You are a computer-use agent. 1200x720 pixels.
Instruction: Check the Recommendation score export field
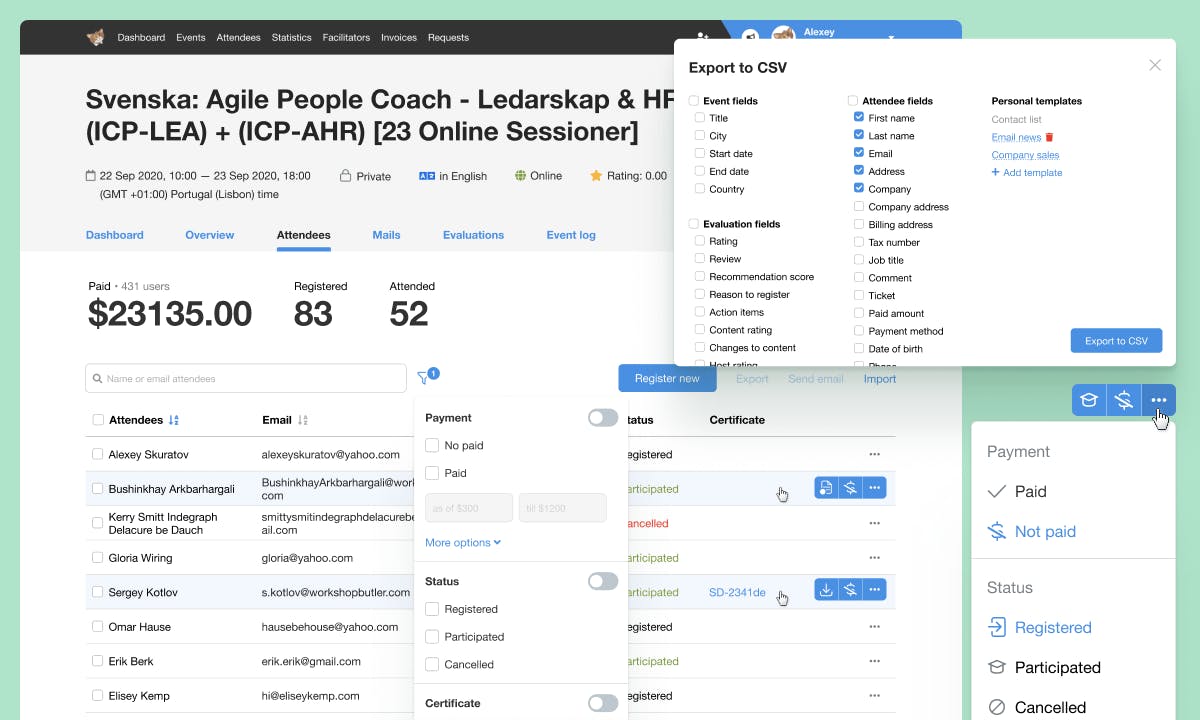coord(700,276)
